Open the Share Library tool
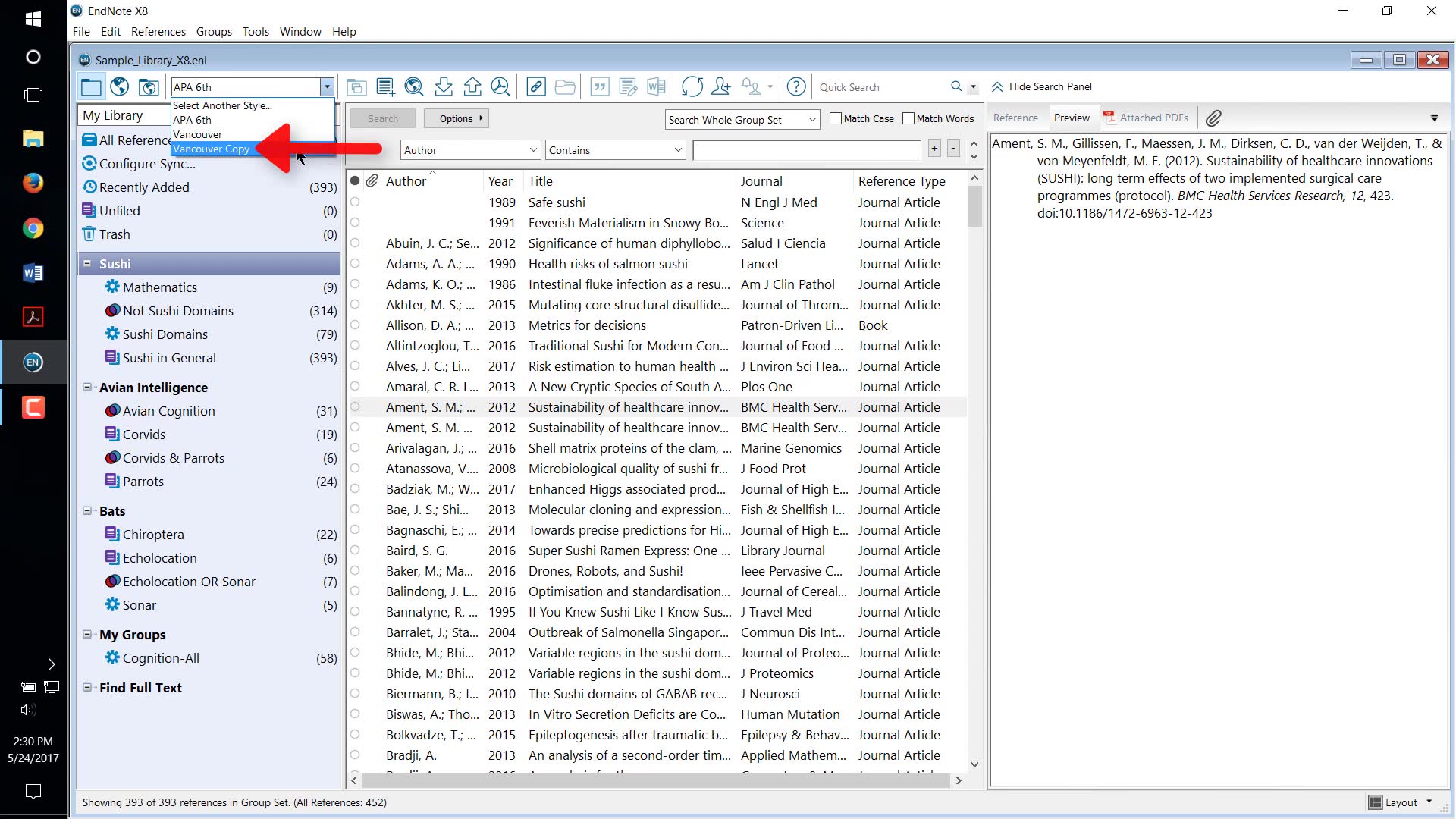1456x819 pixels. (x=721, y=86)
